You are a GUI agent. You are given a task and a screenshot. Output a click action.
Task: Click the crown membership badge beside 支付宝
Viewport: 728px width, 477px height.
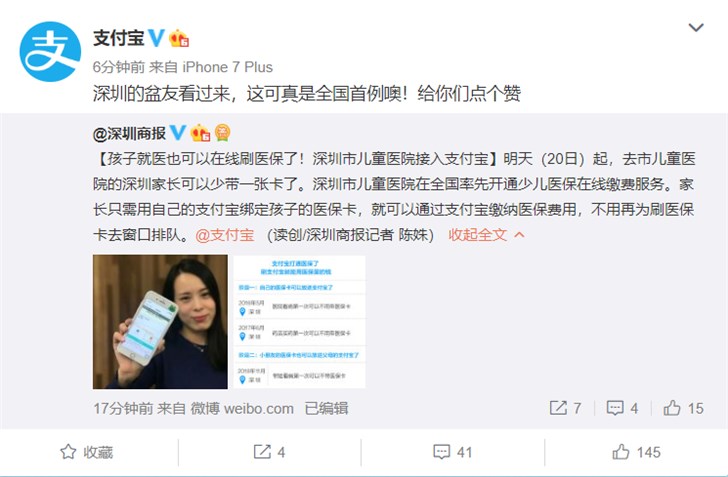179,38
